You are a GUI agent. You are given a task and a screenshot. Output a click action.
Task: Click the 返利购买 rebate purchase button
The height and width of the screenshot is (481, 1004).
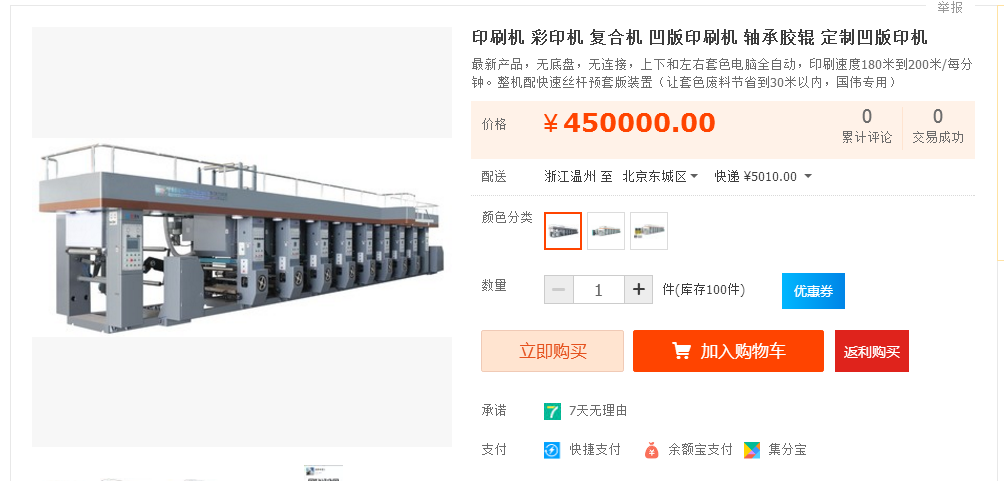(871, 351)
